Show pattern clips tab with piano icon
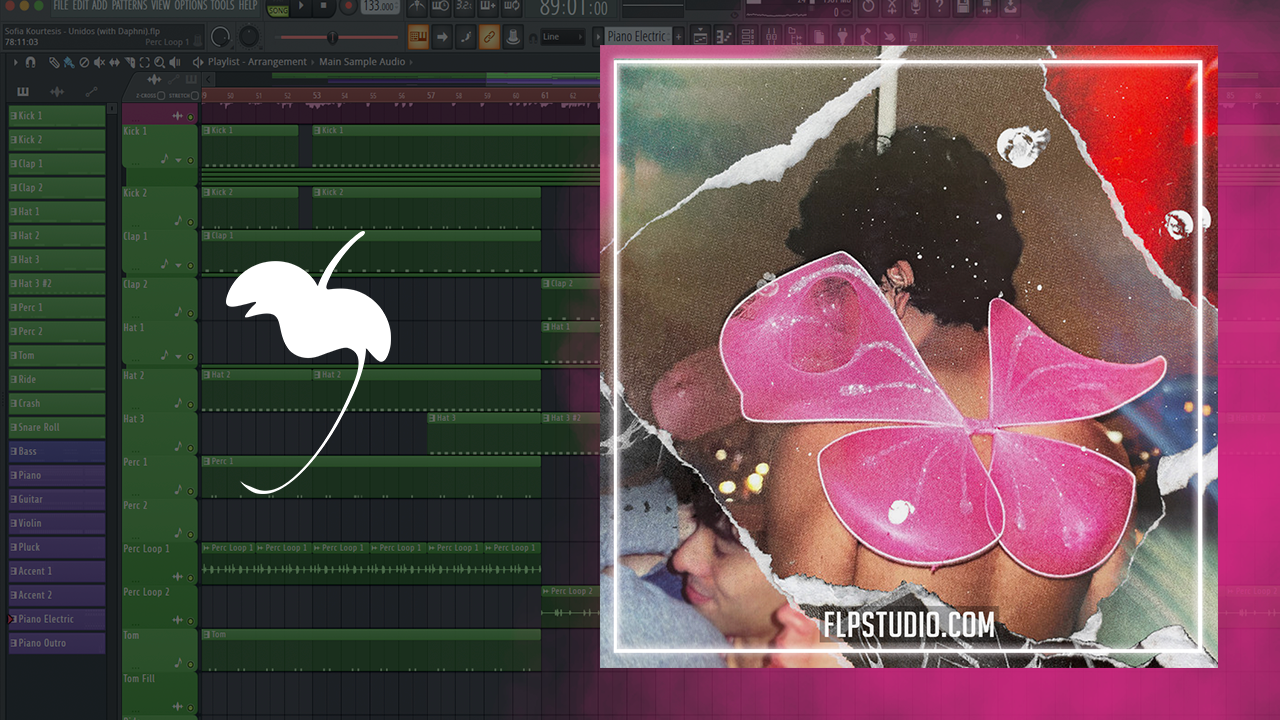1280x720 pixels. 22,91
